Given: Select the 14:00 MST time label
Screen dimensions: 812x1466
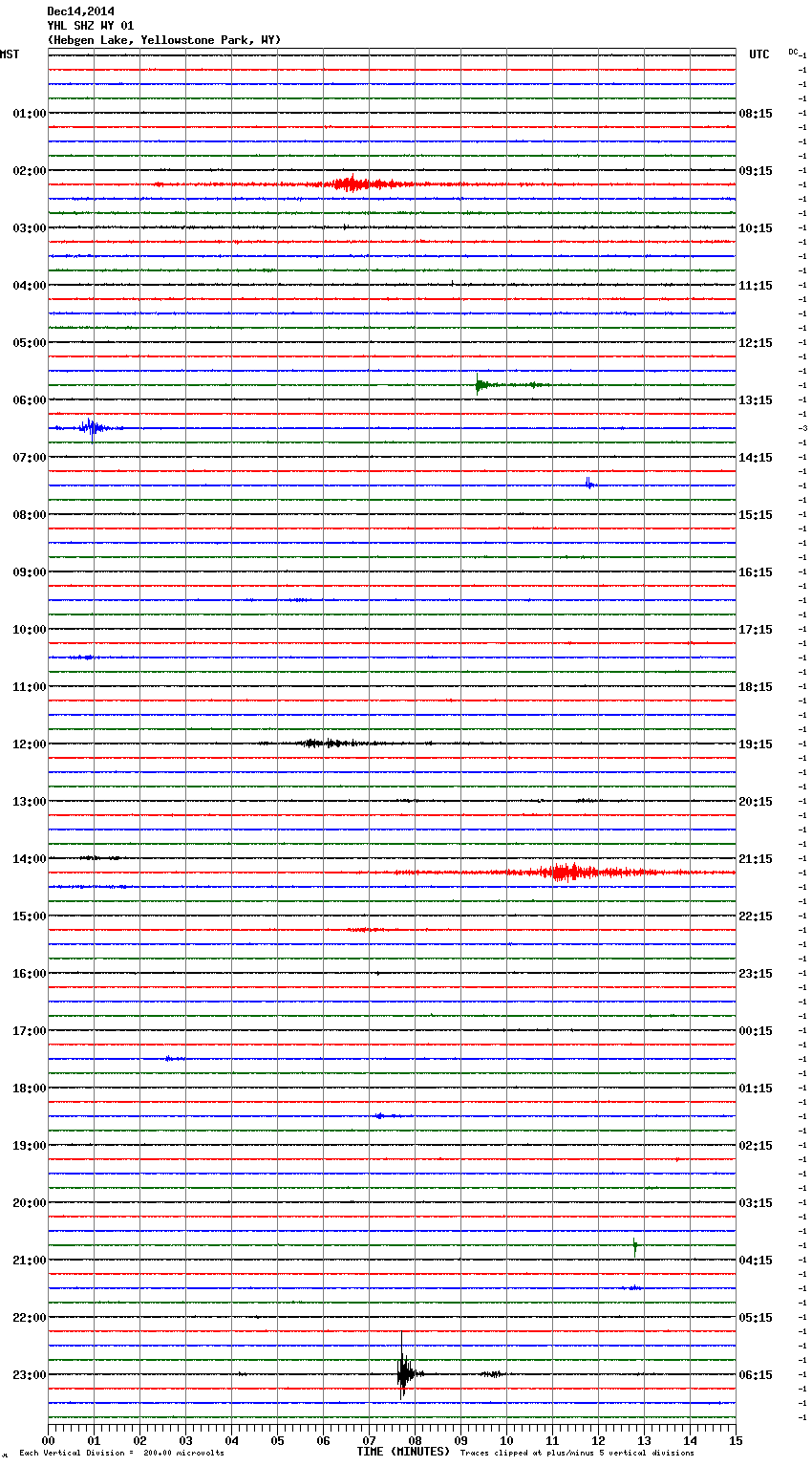Looking at the screenshot, I should click(30, 859).
